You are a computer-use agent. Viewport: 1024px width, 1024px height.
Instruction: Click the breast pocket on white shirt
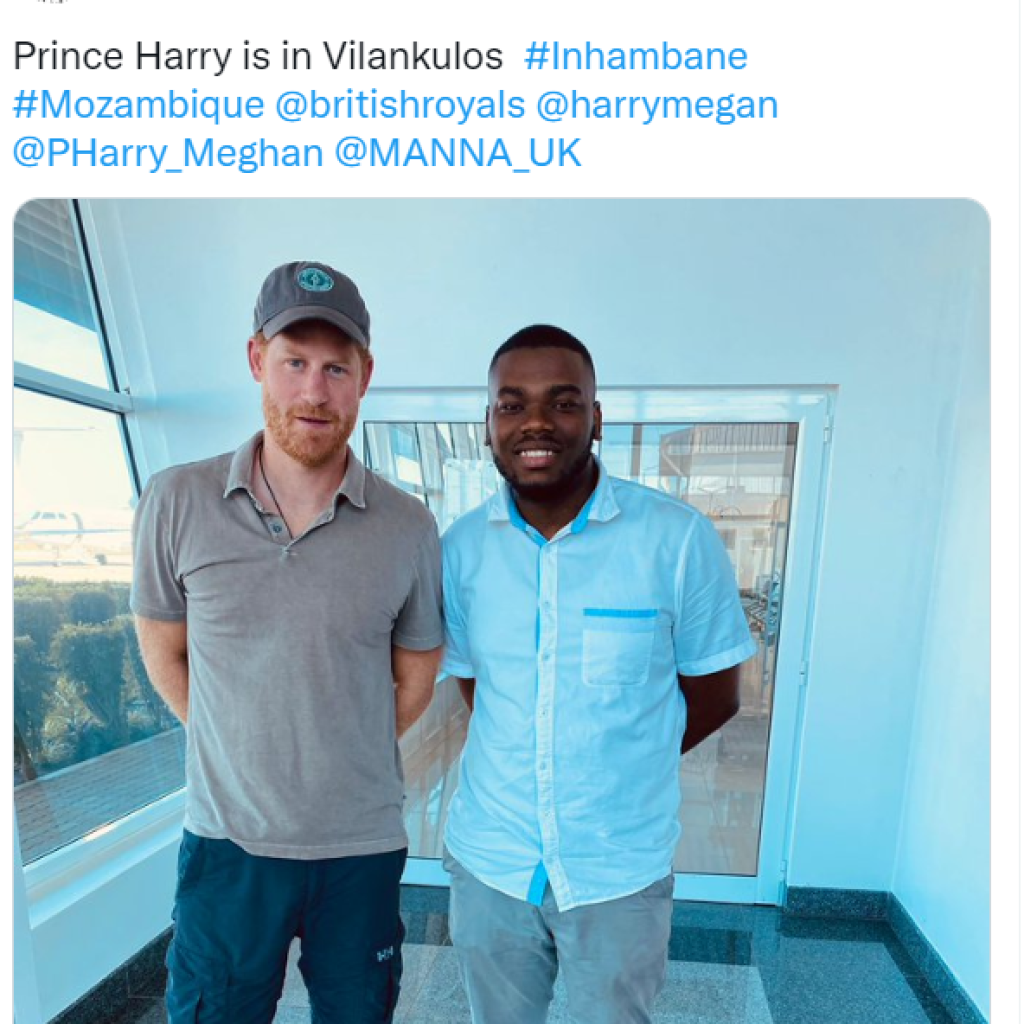[x=618, y=647]
